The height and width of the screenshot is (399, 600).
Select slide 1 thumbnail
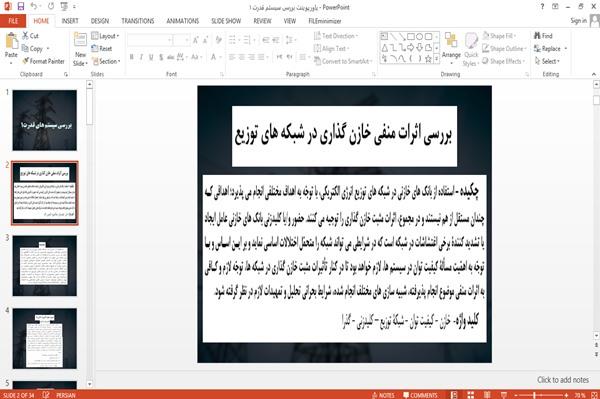click(x=44, y=120)
